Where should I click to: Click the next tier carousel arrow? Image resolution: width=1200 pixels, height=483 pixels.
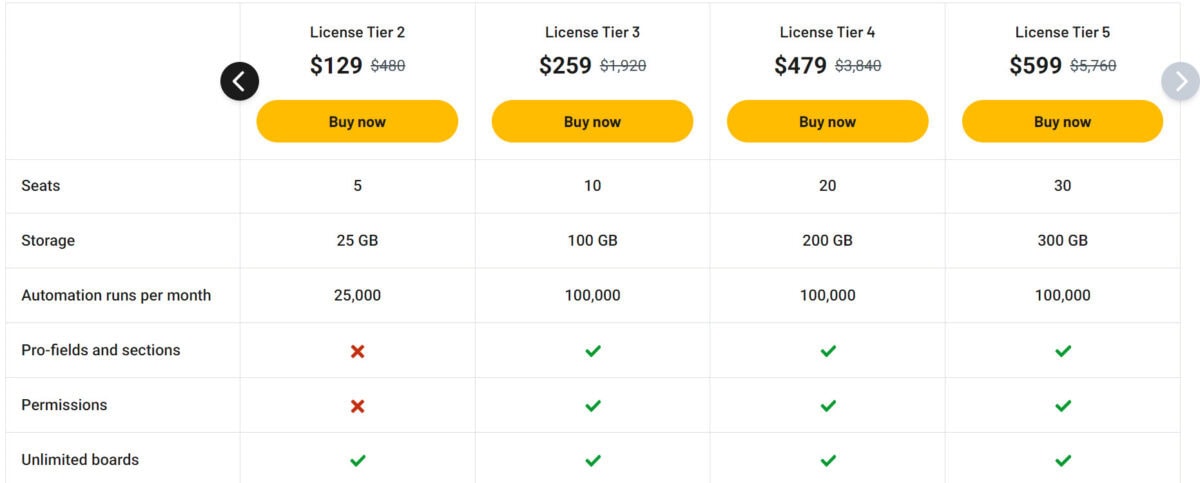[1181, 81]
